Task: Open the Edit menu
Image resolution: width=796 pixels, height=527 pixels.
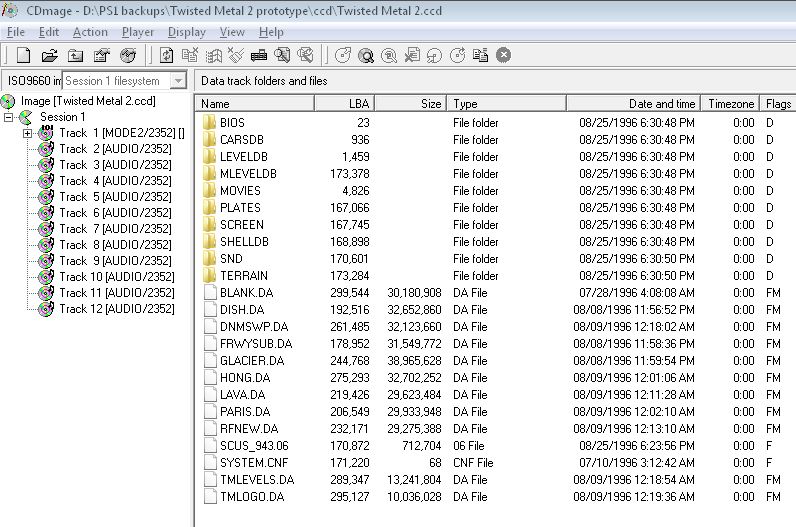Action: pos(49,32)
